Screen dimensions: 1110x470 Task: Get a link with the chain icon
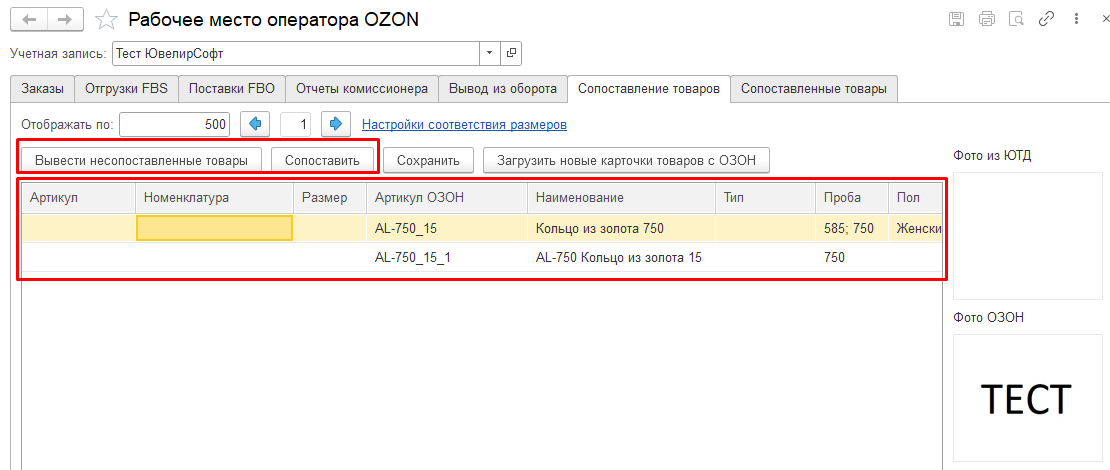coord(1046,19)
